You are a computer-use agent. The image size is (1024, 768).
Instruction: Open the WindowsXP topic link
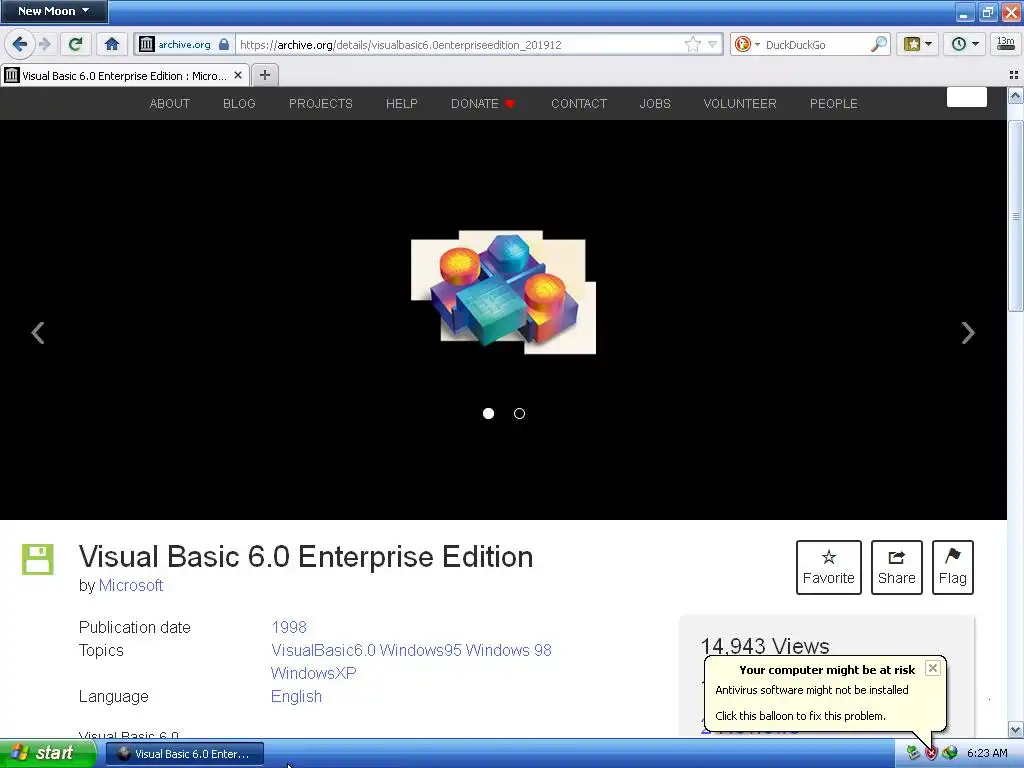point(313,673)
